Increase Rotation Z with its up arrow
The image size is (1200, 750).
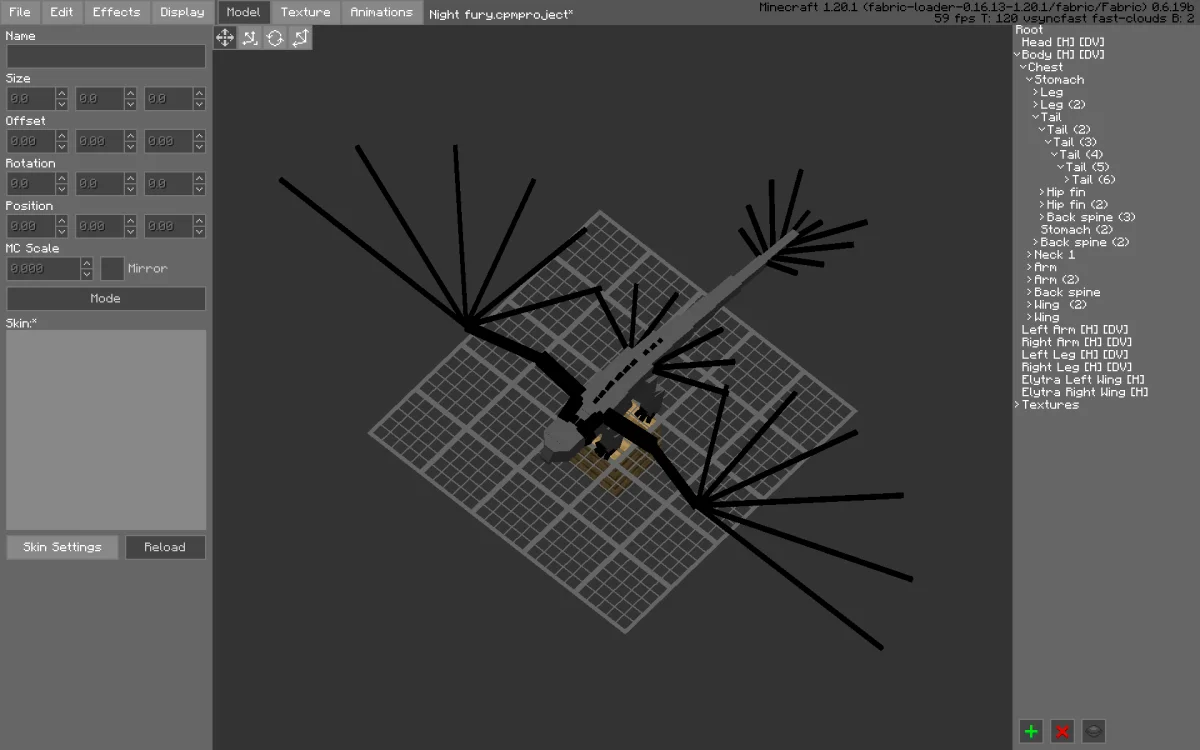click(199, 178)
